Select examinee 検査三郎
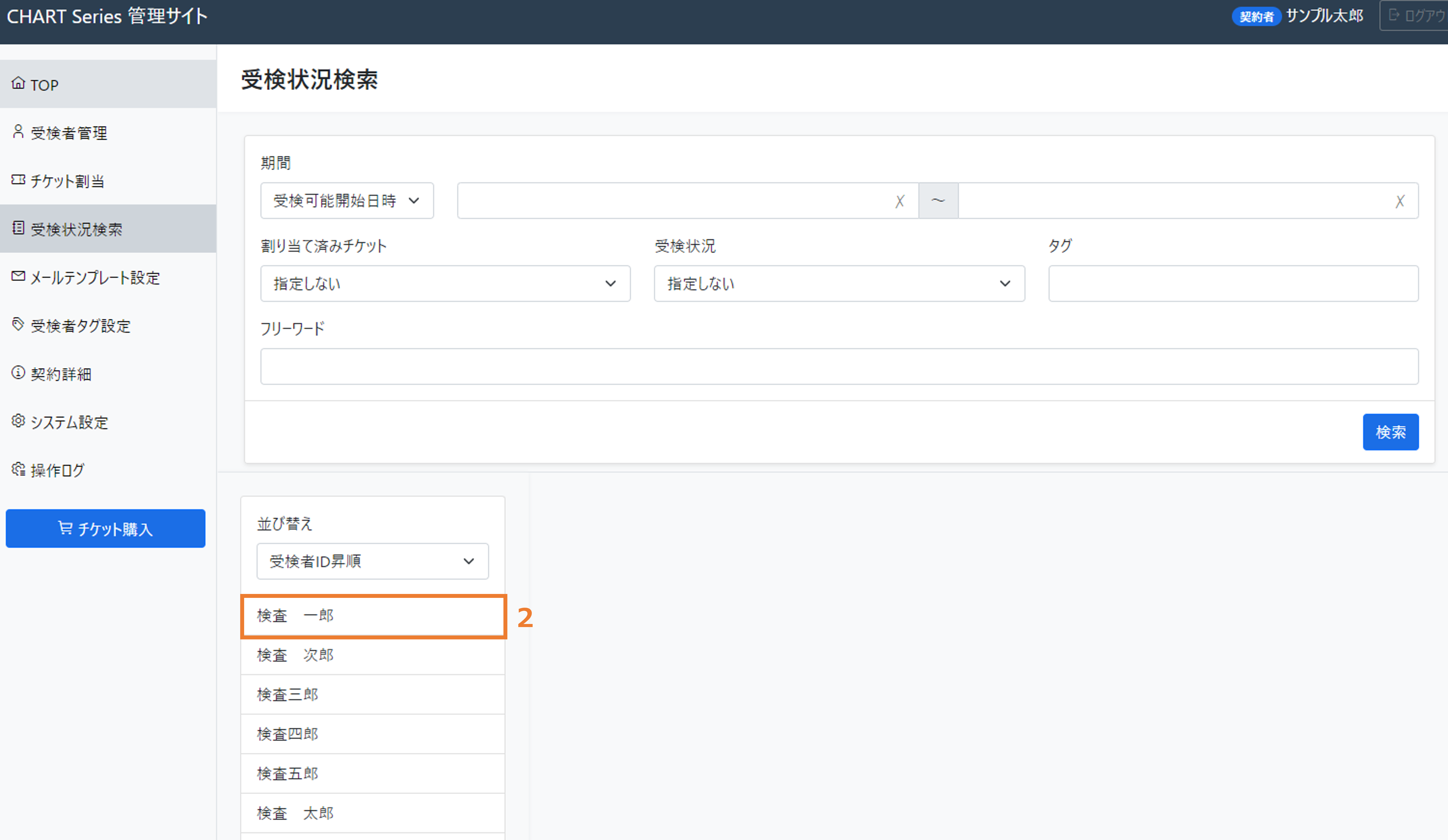The image size is (1448, 840). [373, 695]
